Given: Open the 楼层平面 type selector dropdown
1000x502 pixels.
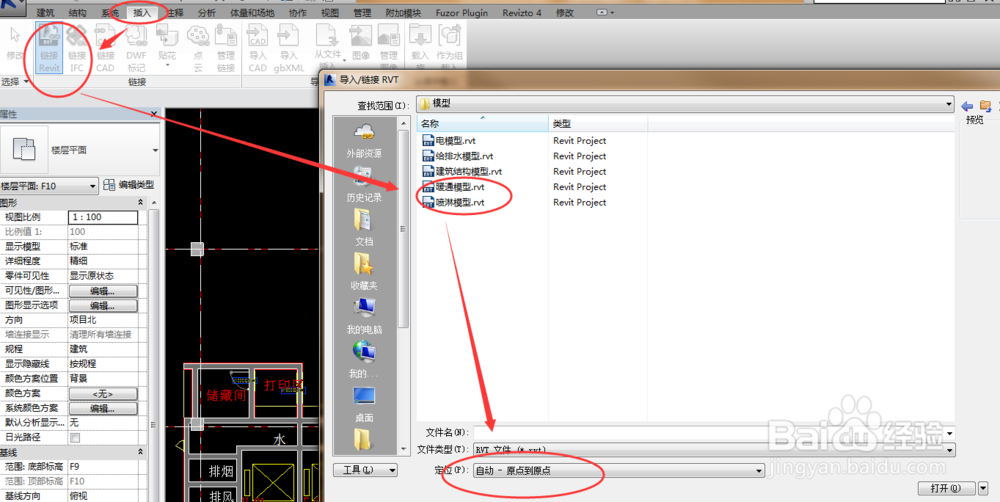Looking at the screenshot, I should point(155,151).
